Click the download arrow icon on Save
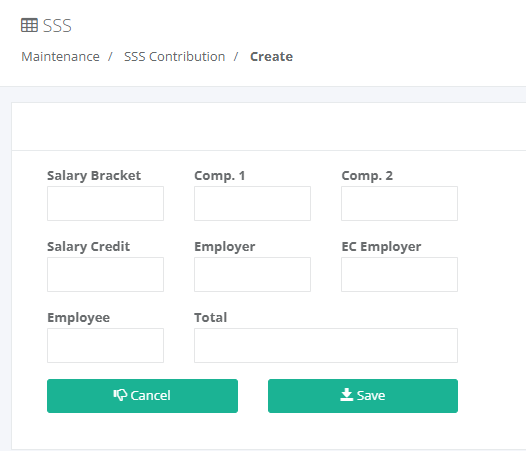The image size is (526, 451). tap(347, 395)
